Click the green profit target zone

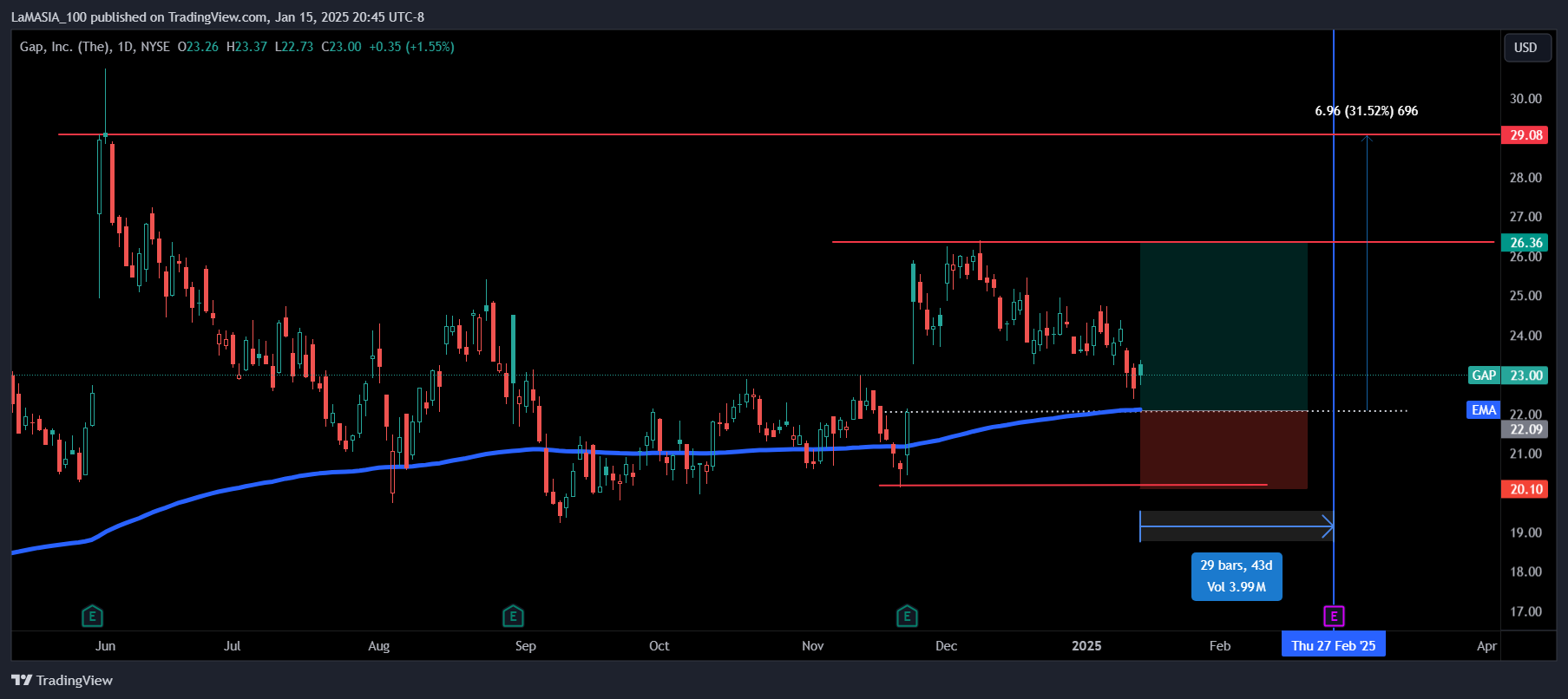coord(1224,326)
